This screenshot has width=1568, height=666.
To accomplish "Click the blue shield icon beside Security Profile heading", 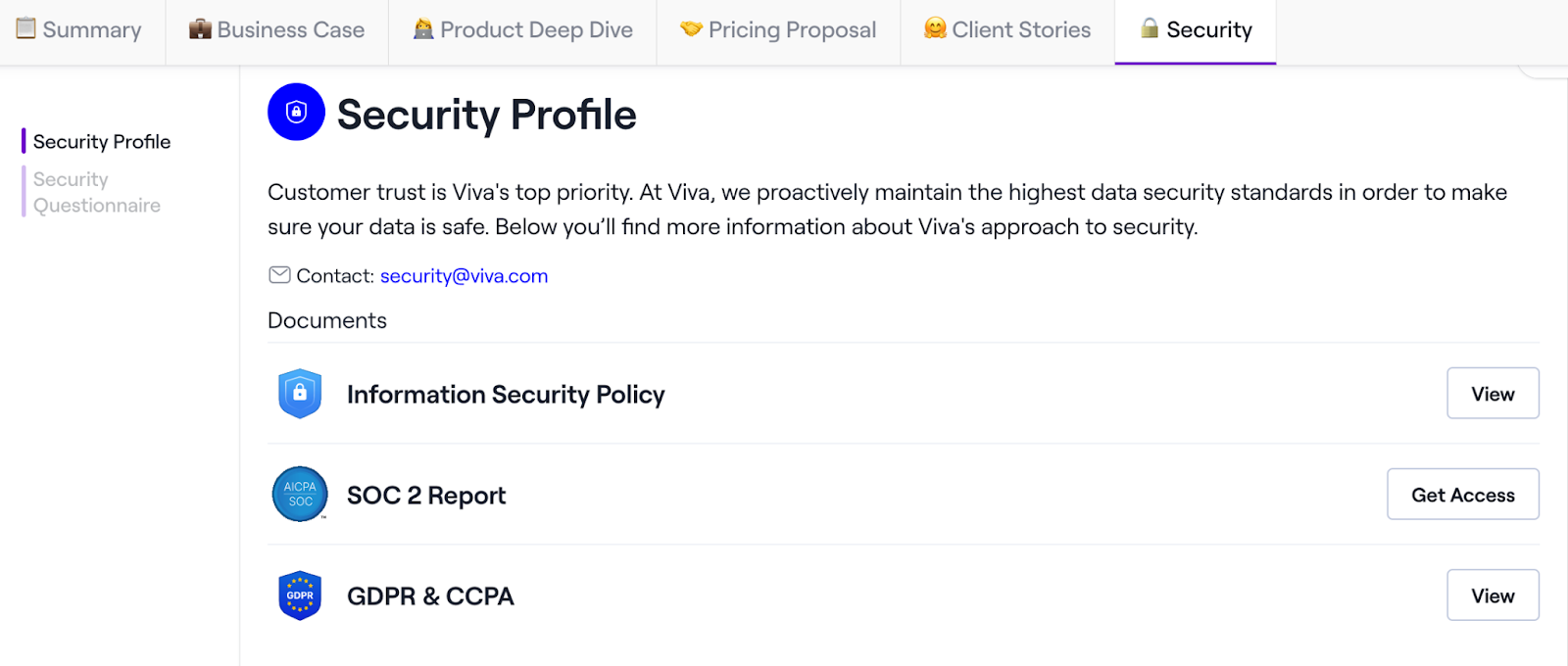I will pyautogui.click(x=296, y=112).
